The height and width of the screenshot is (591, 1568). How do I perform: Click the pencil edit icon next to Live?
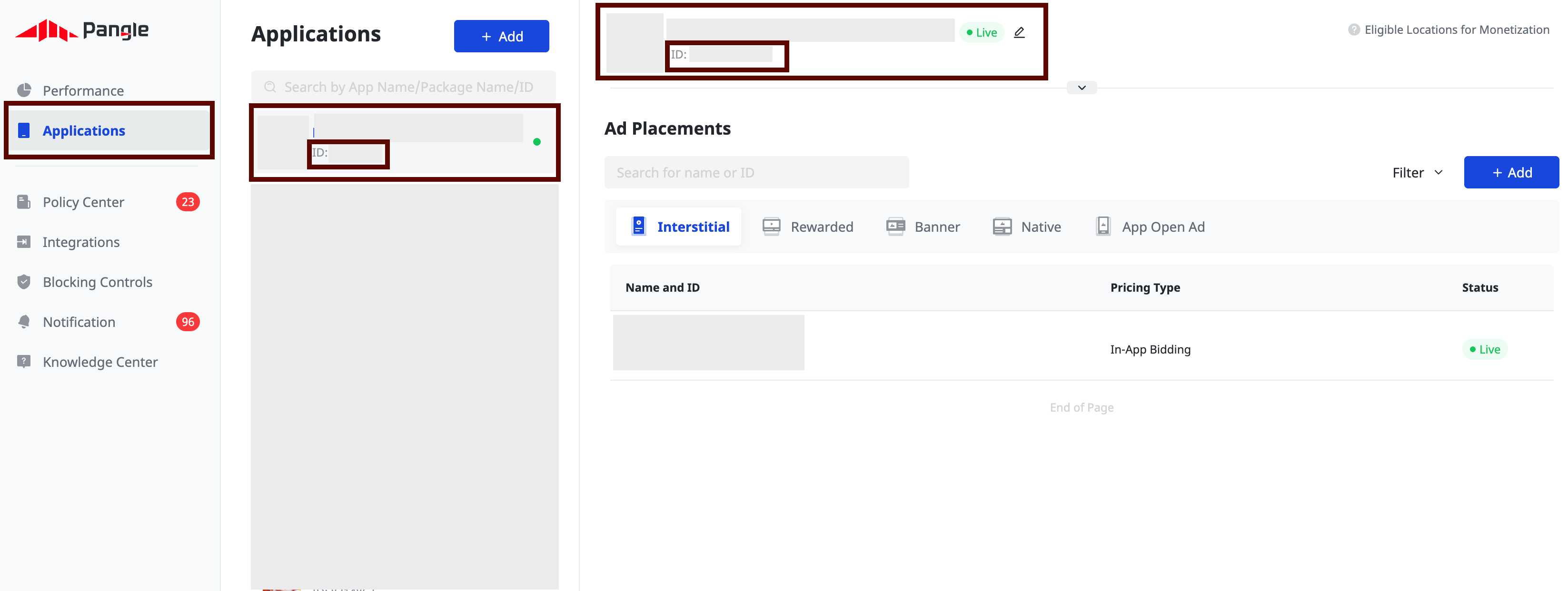coord(1019,32)
